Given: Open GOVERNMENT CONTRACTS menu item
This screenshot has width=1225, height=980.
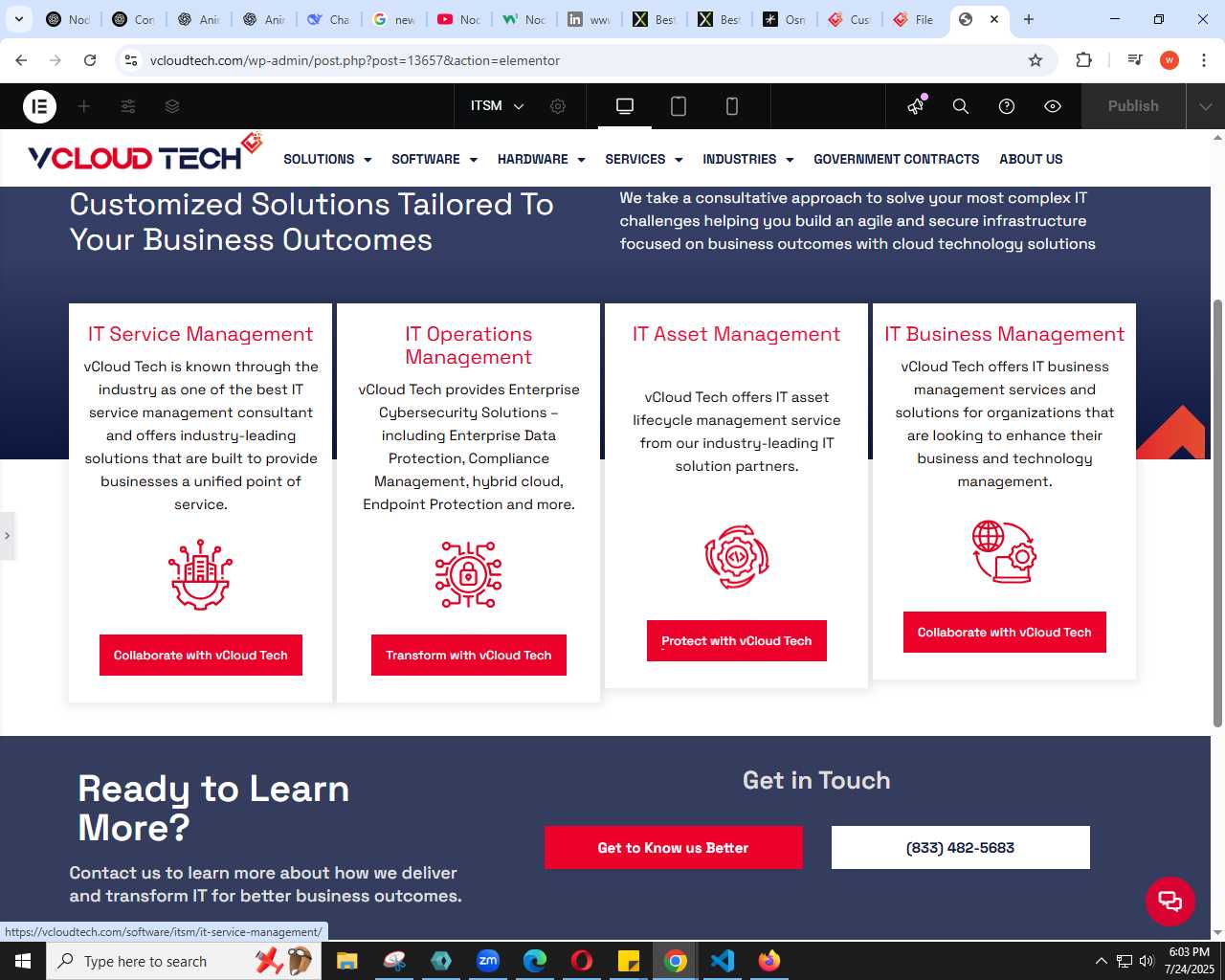Looking at the screenshot, I should (x=897, y=159).
